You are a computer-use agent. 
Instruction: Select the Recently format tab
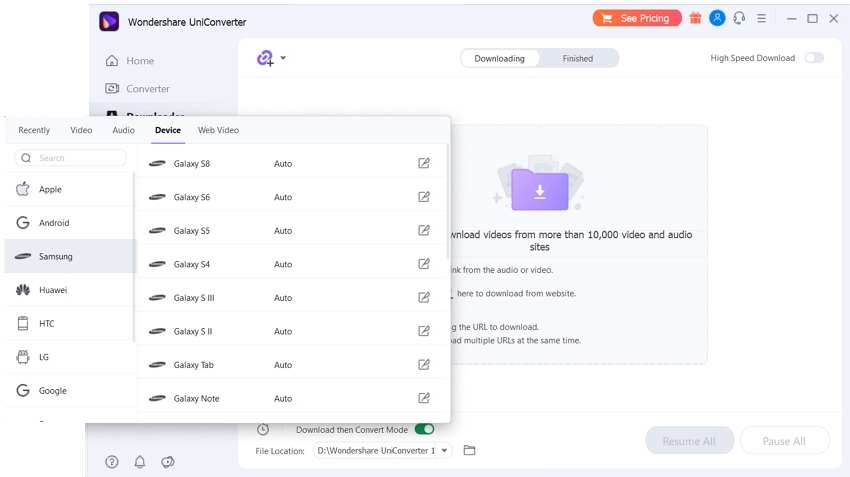point(34,130)
